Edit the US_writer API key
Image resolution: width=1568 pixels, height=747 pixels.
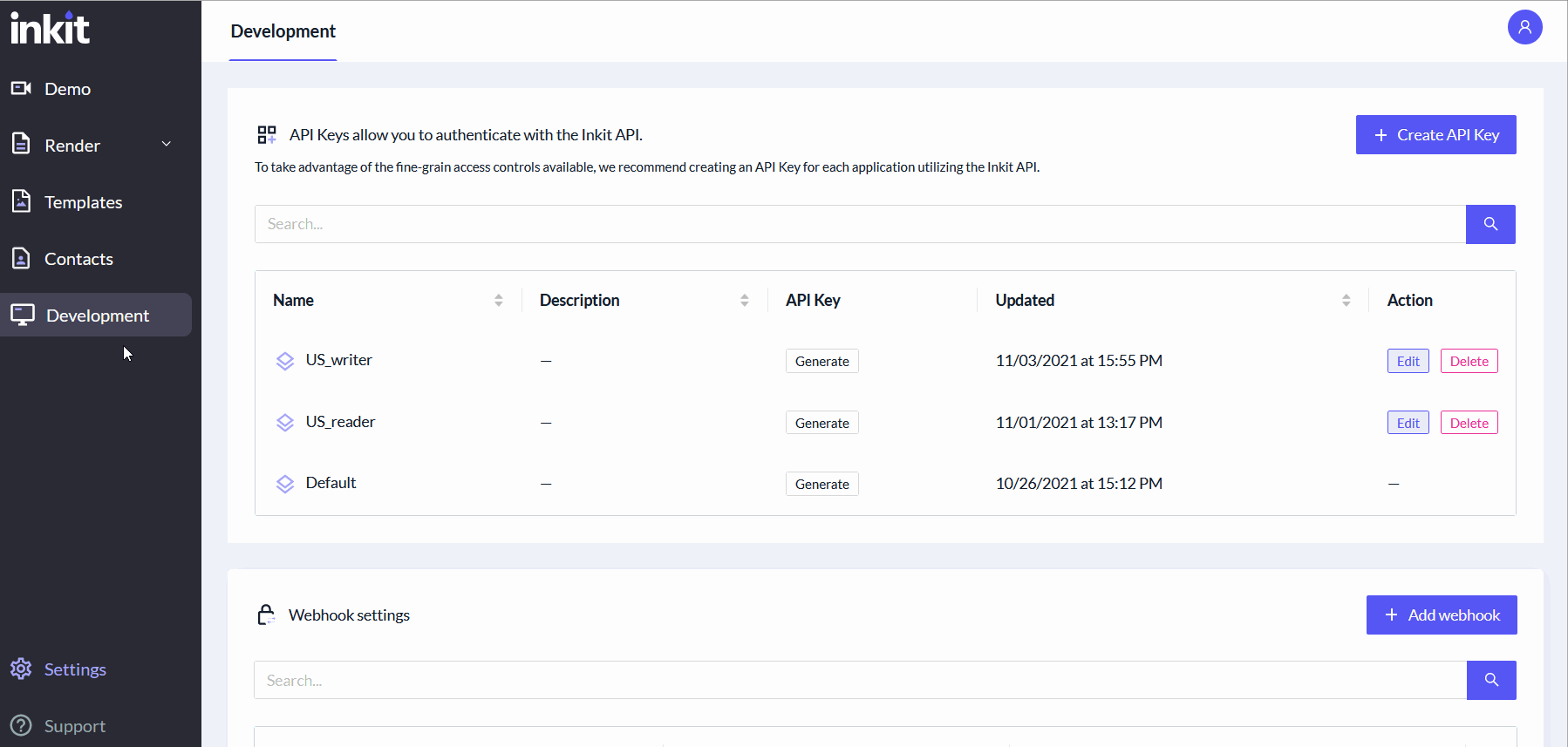(1408, 361)
